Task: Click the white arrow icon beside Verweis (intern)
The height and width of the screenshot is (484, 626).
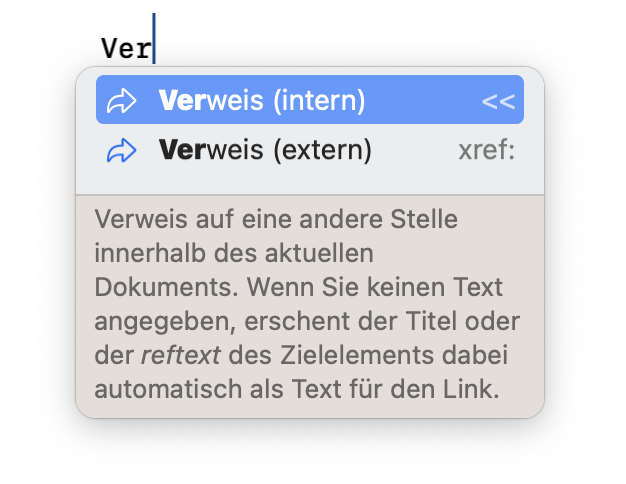Action: click(121, 101)
